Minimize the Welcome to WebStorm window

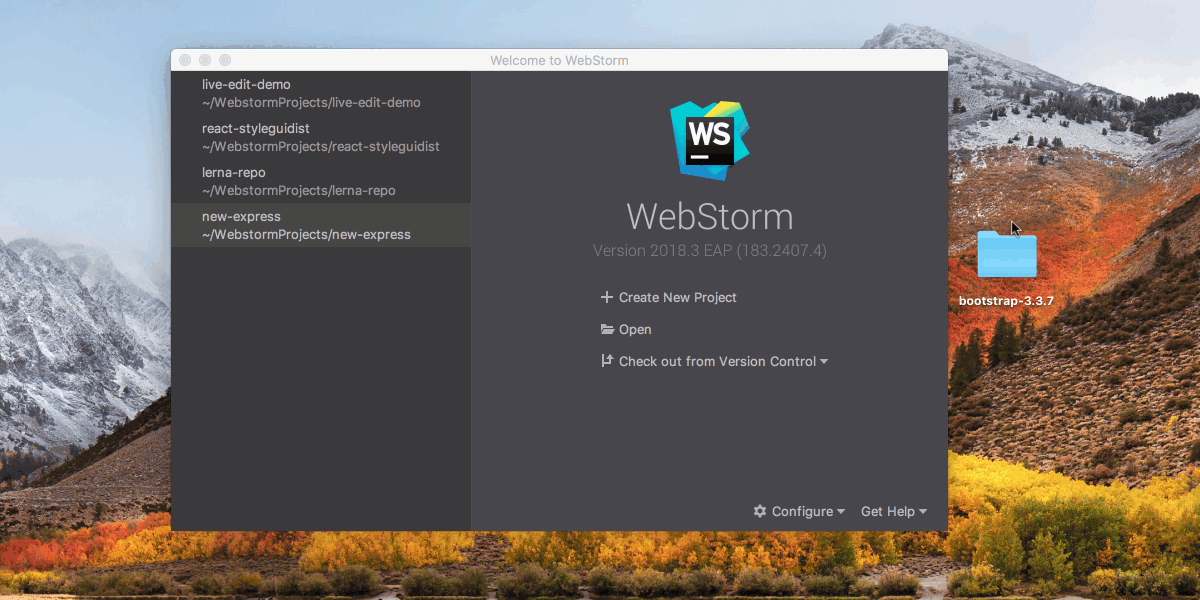(205, 60)
